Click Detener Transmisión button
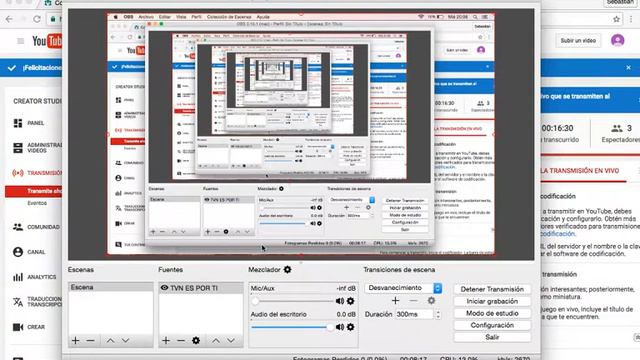This screenshot has height=360, width=640. pos(492,289)
